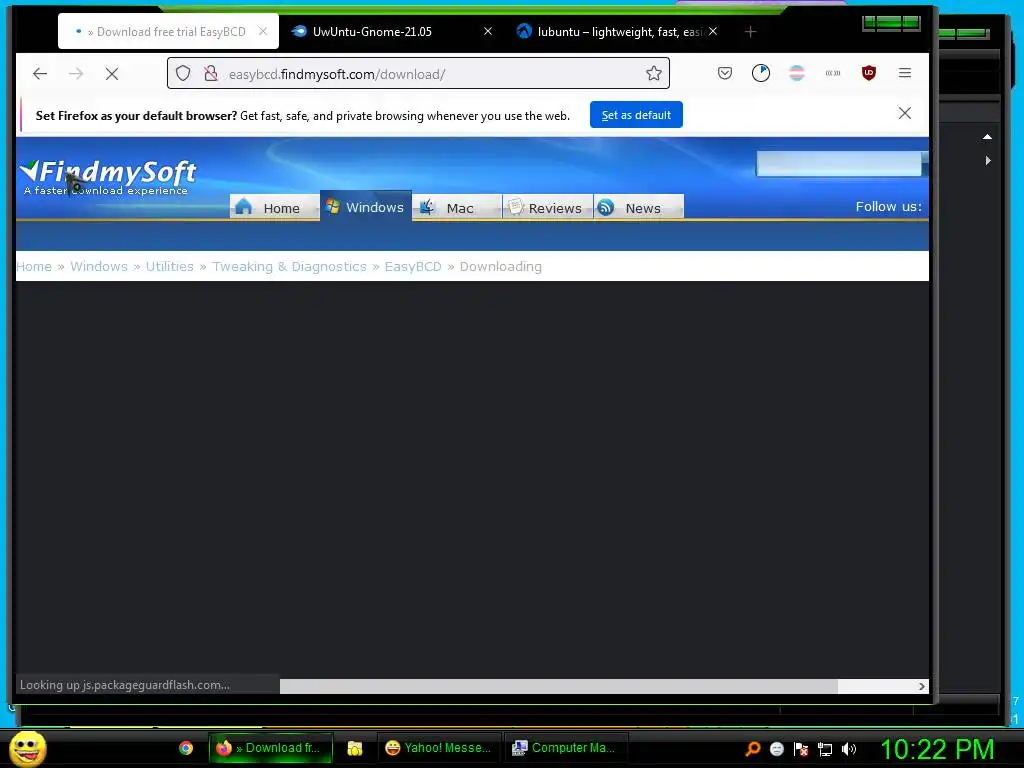This screenshot has height=768, width=1024.
Task: Click the Utilities breadcrumb link
Action: (169, 266)
